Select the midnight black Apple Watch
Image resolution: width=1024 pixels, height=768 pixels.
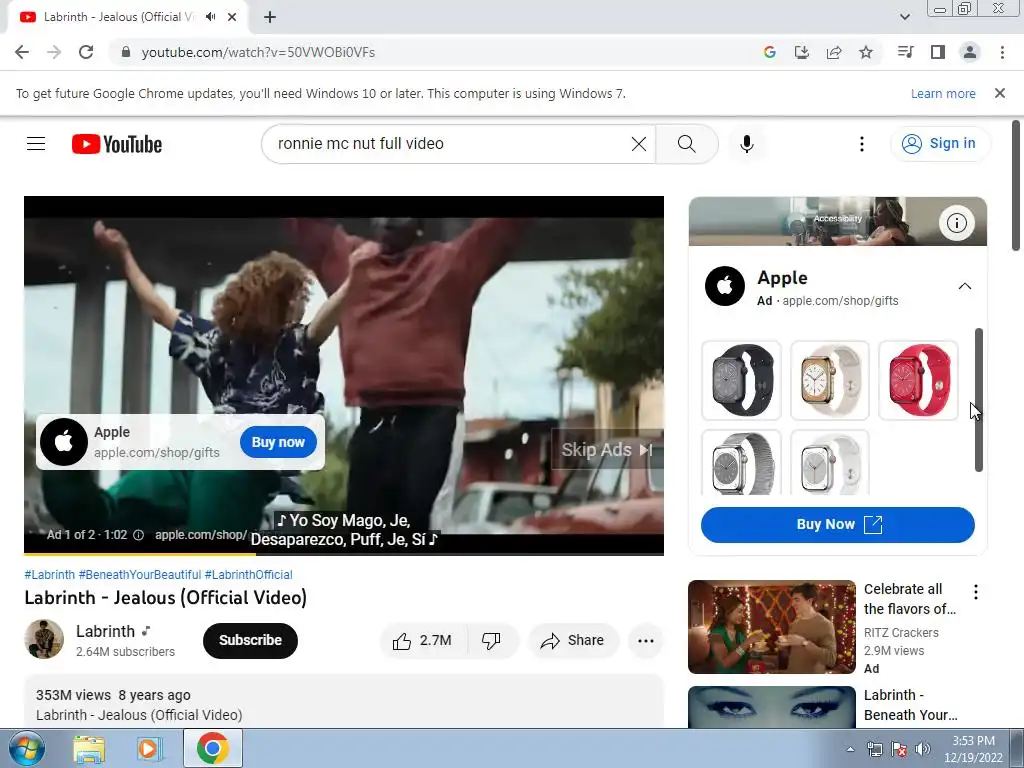[x=741, y=380]
